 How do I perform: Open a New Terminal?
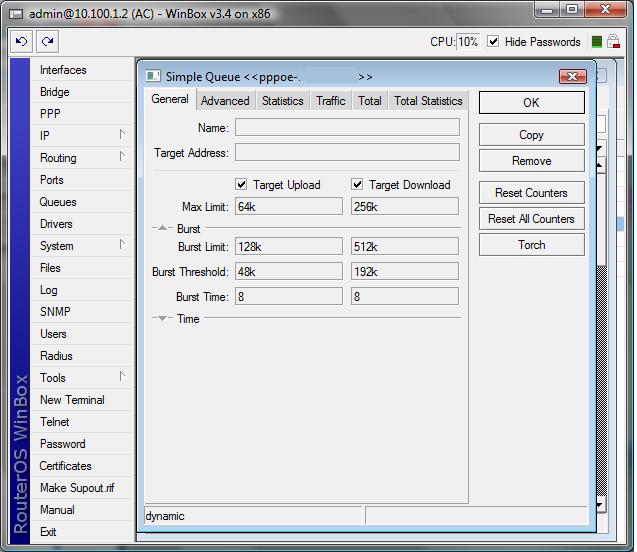82,400
